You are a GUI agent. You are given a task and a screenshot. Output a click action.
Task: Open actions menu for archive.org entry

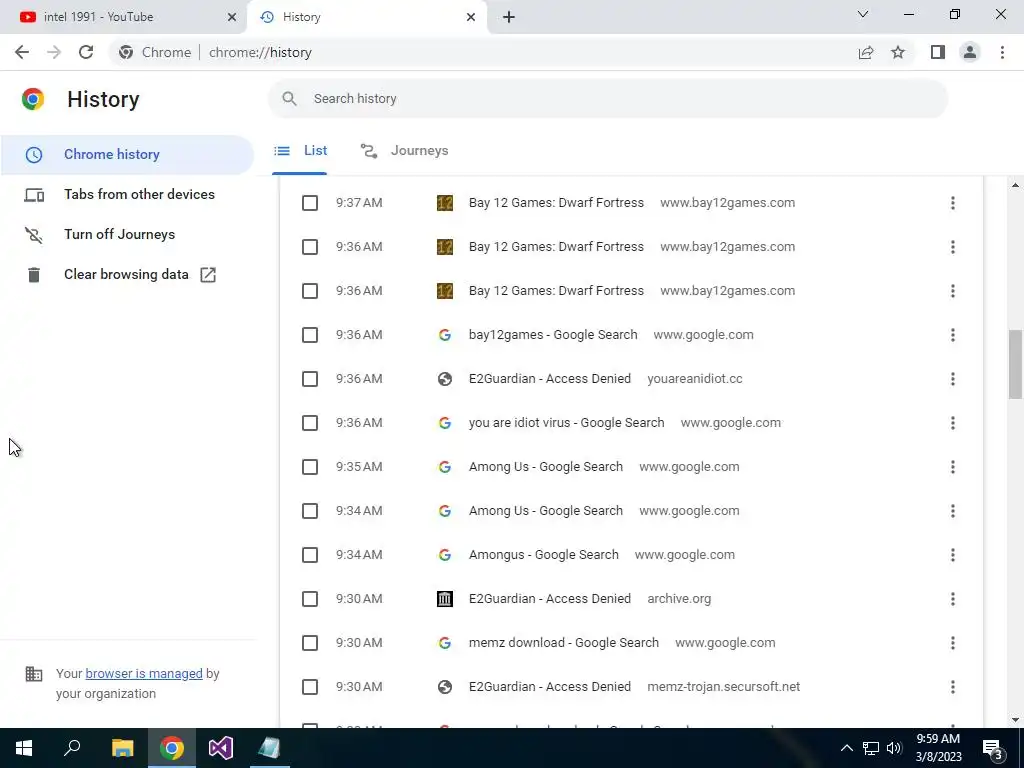(953, 599)
